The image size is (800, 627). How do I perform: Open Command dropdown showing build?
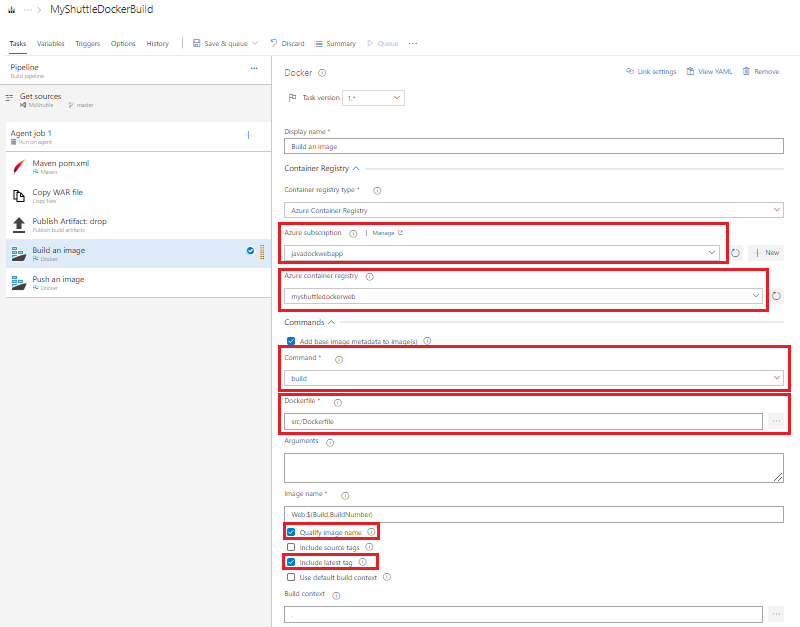pos(534,378)
